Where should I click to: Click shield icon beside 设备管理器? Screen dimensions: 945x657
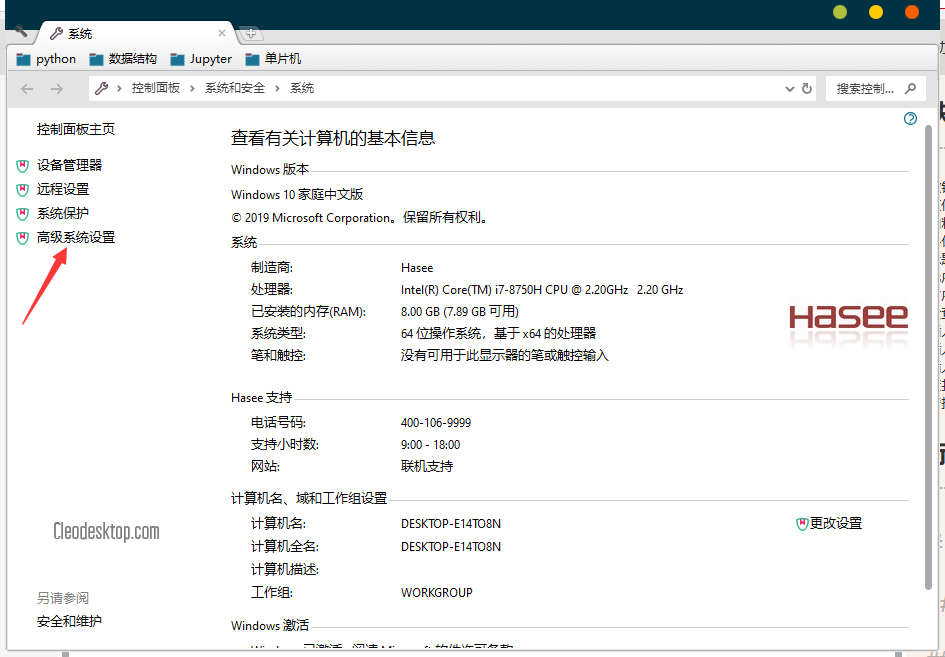pyautogui.click(x=22, y=166)
